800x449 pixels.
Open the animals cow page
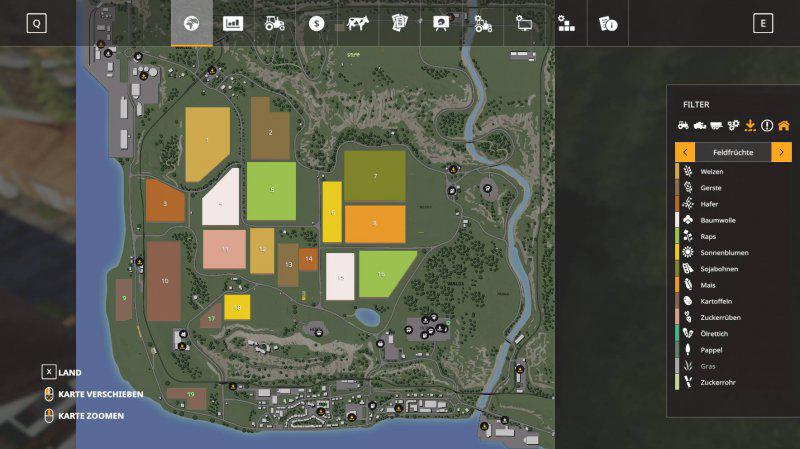point(358,23)
